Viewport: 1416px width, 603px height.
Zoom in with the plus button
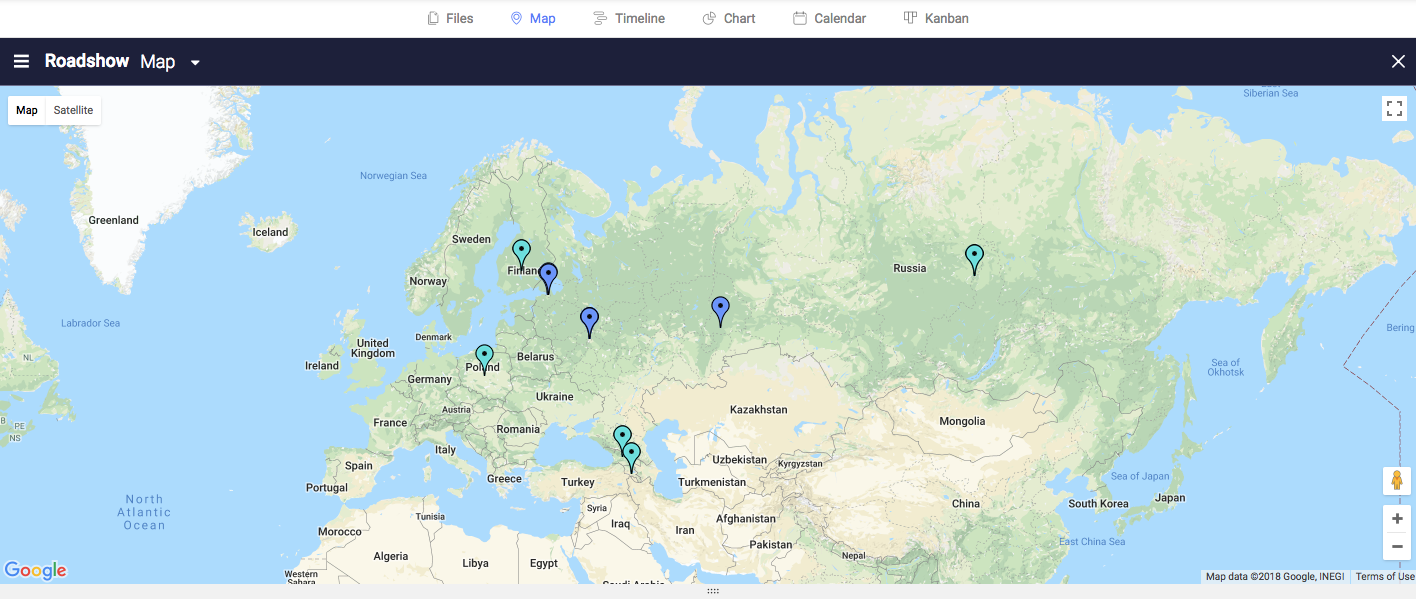(x=1397, y=519)
